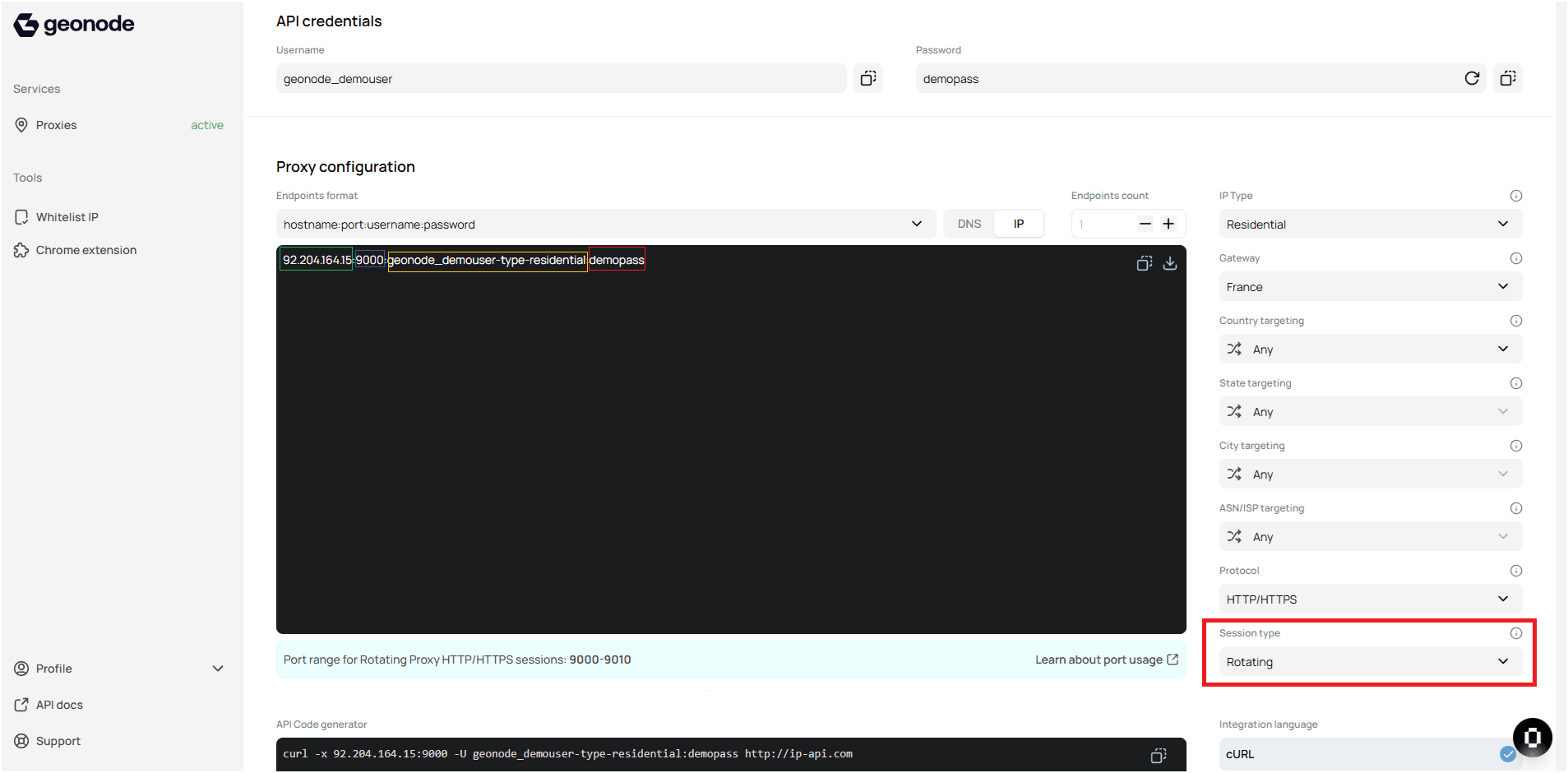Expand the Profile menu

click(118, 669)
